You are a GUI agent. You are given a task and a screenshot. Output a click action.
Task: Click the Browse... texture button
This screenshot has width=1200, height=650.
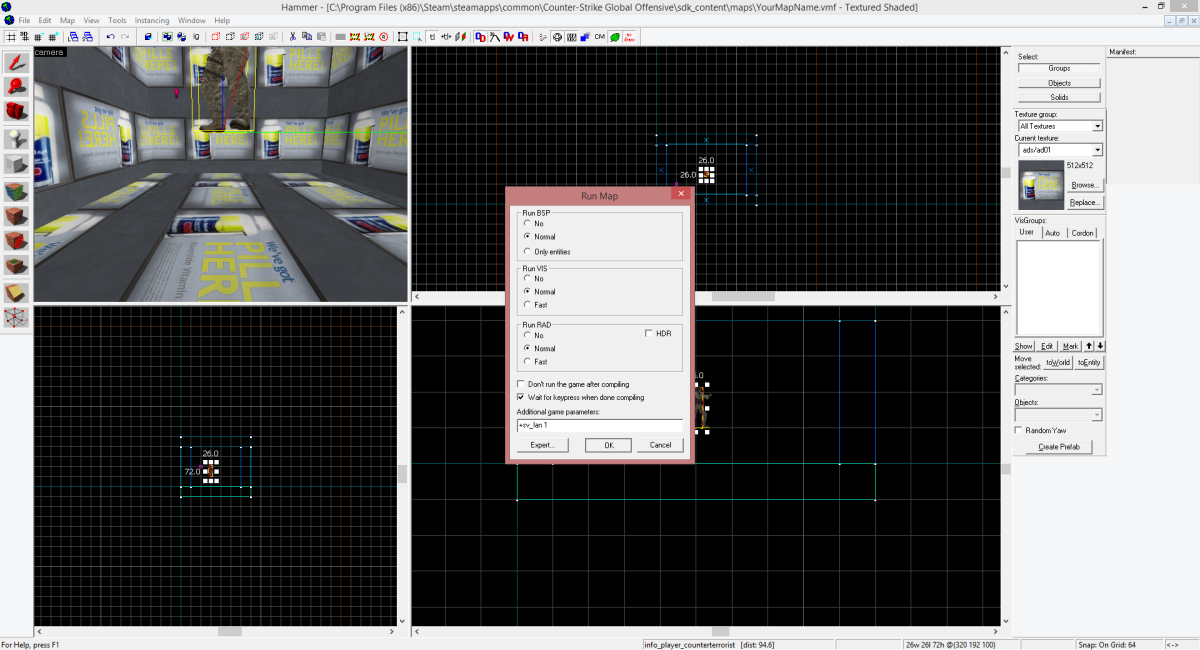pyautogui.click(x=1084, y=185)
